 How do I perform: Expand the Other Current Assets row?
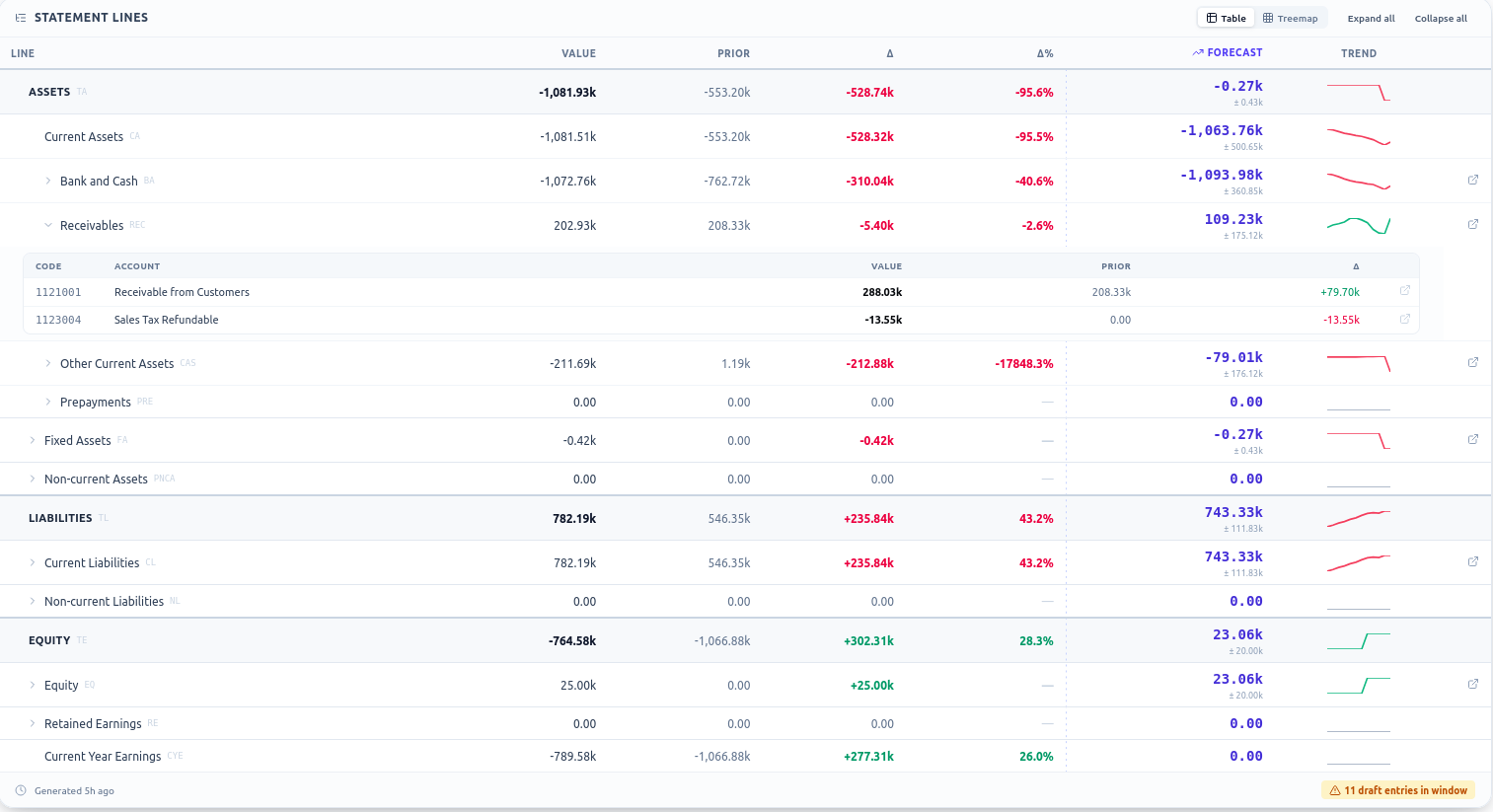(48, 363)
